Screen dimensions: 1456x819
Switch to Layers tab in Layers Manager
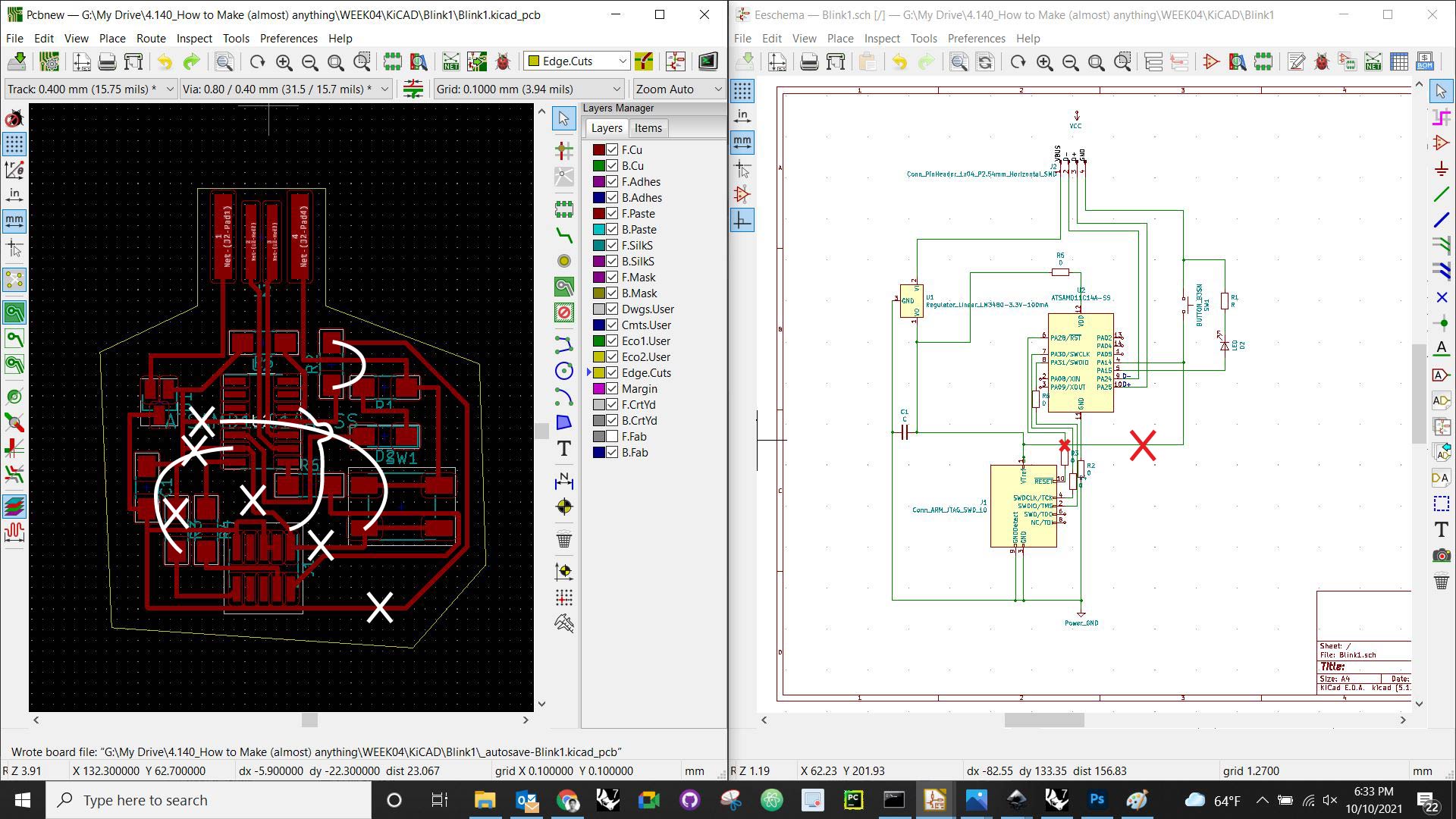coord(607,128)
